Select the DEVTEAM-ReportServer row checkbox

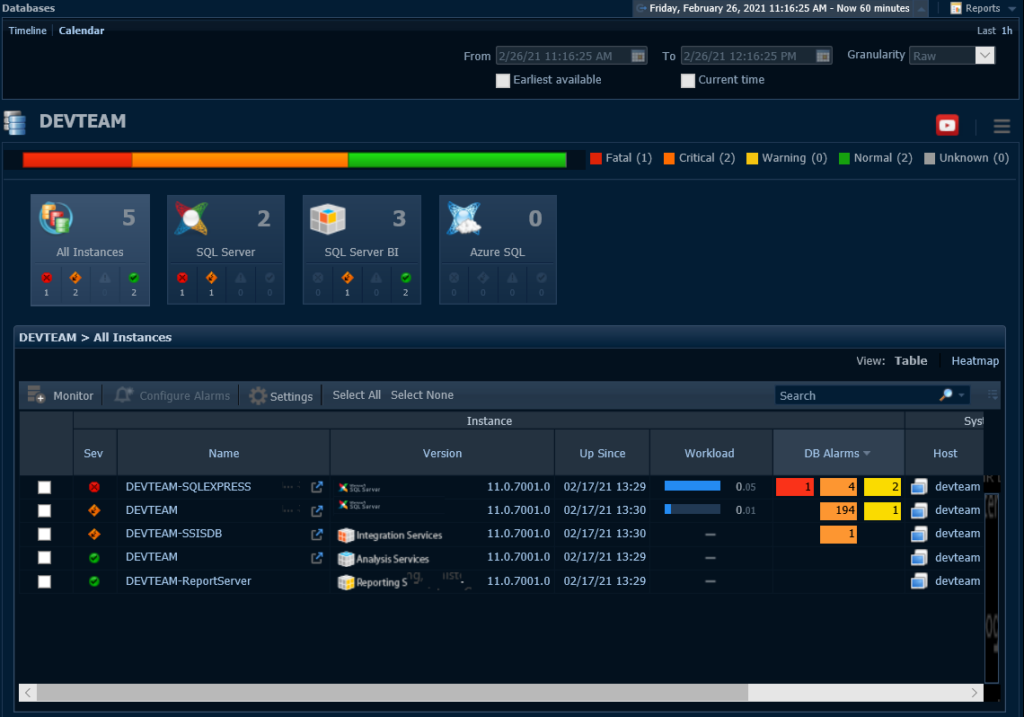(x=44, y=581)
